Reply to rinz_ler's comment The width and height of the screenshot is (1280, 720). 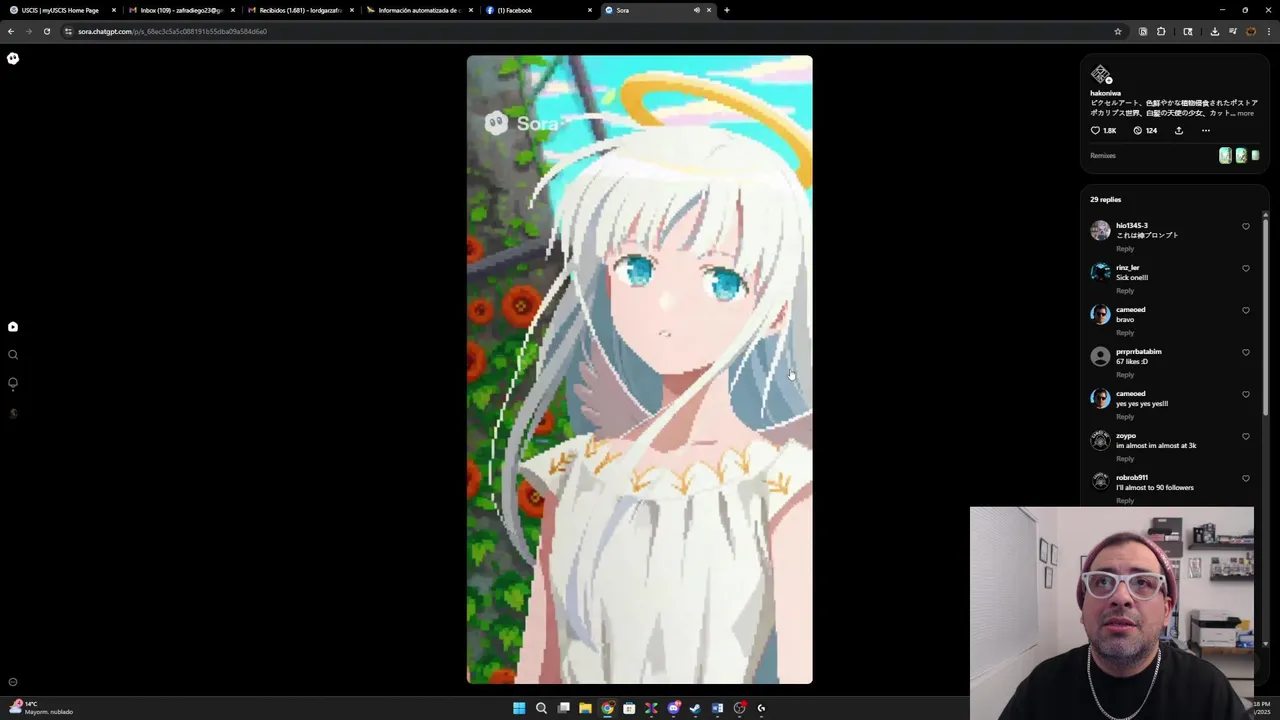point(1125,291)
